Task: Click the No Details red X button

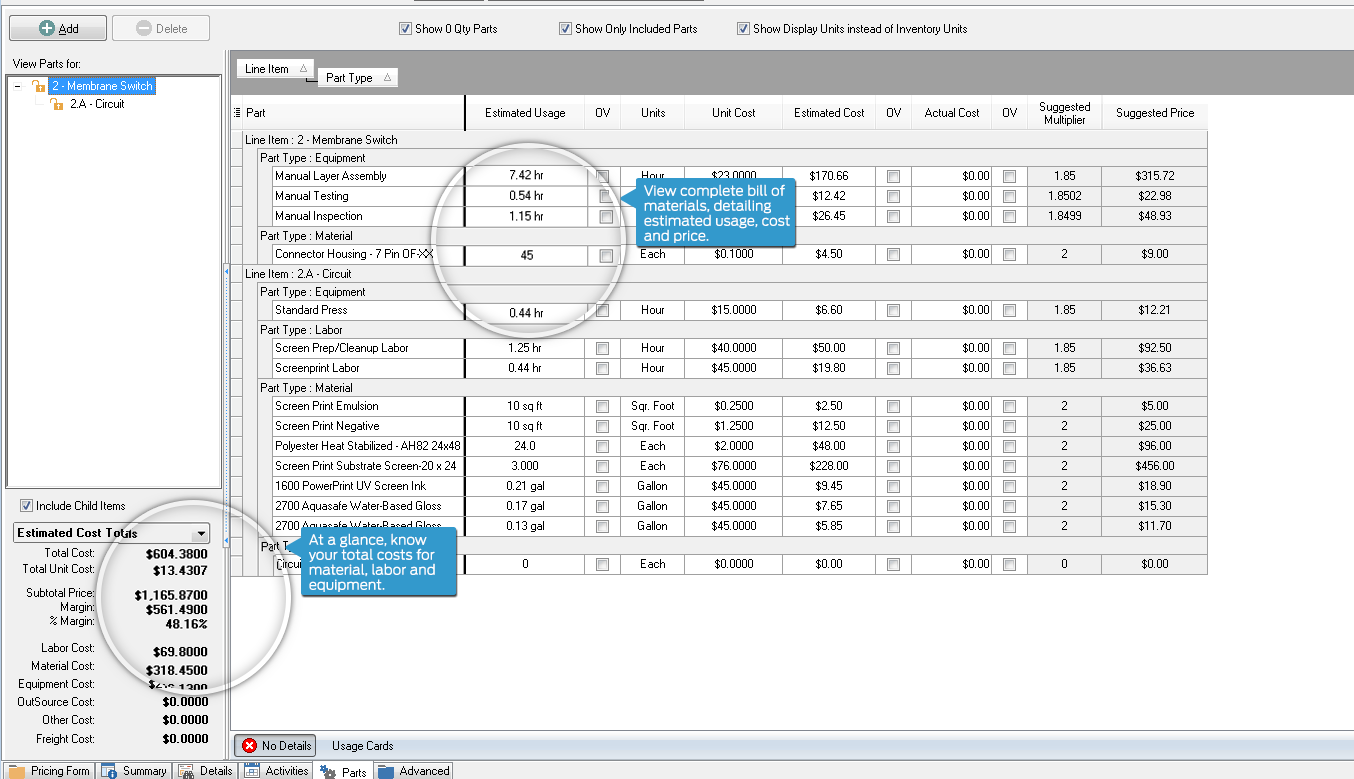Action: coord(277,746)
